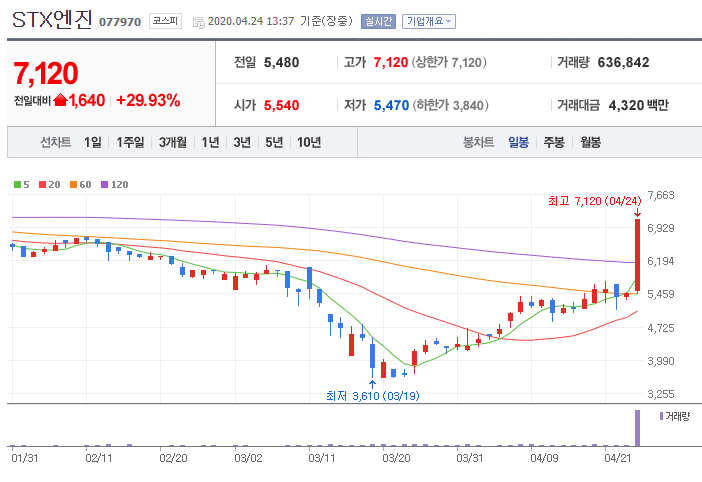Screen dimensions: 702x482
Task: Click the 시가 value 5,540
Action: click(281, 105)
